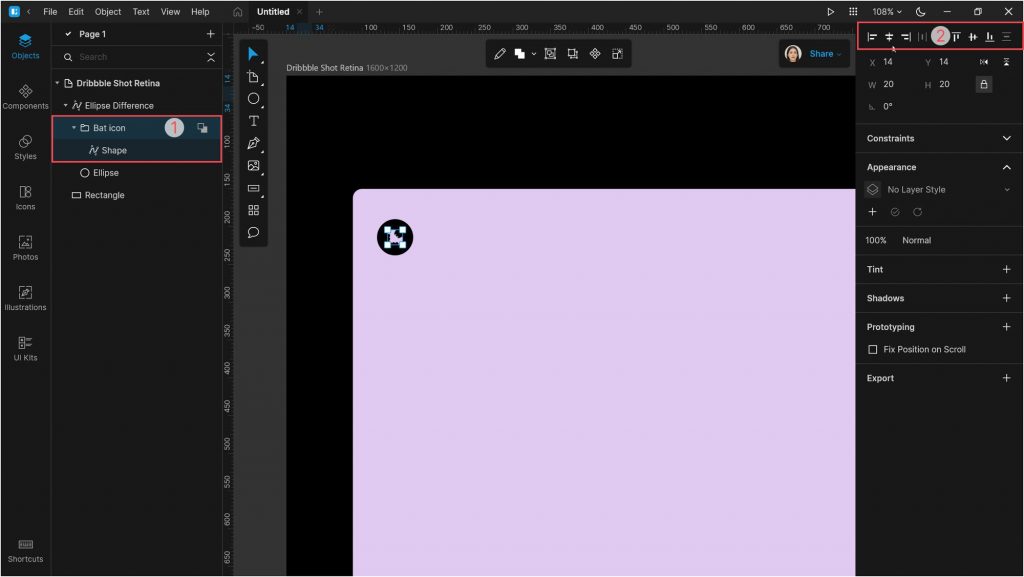Click the Create Component icon in toolbar
This screenshot has height=577, width=1024.
(x=595, y=54)
